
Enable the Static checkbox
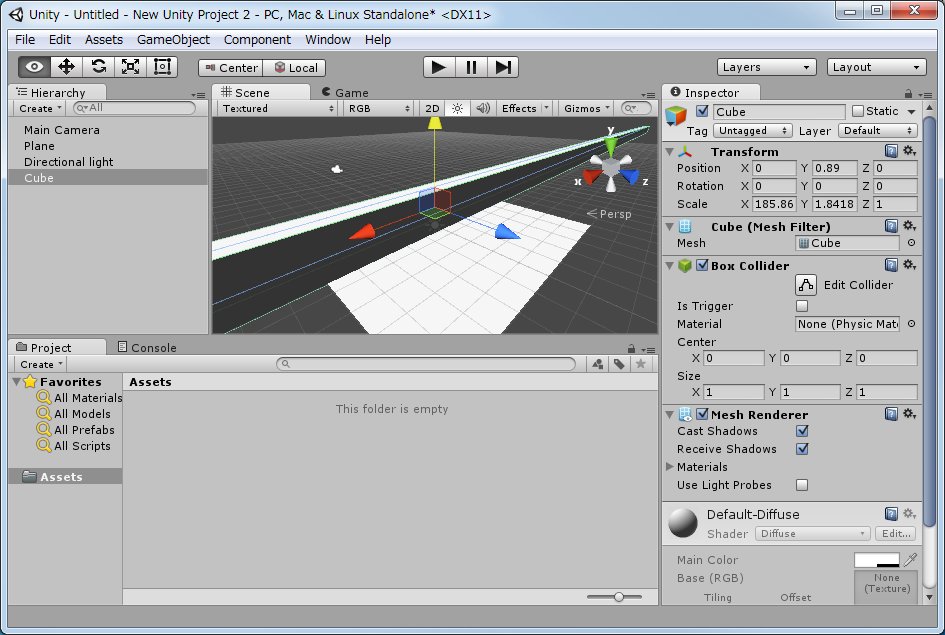tap(857, 111)
